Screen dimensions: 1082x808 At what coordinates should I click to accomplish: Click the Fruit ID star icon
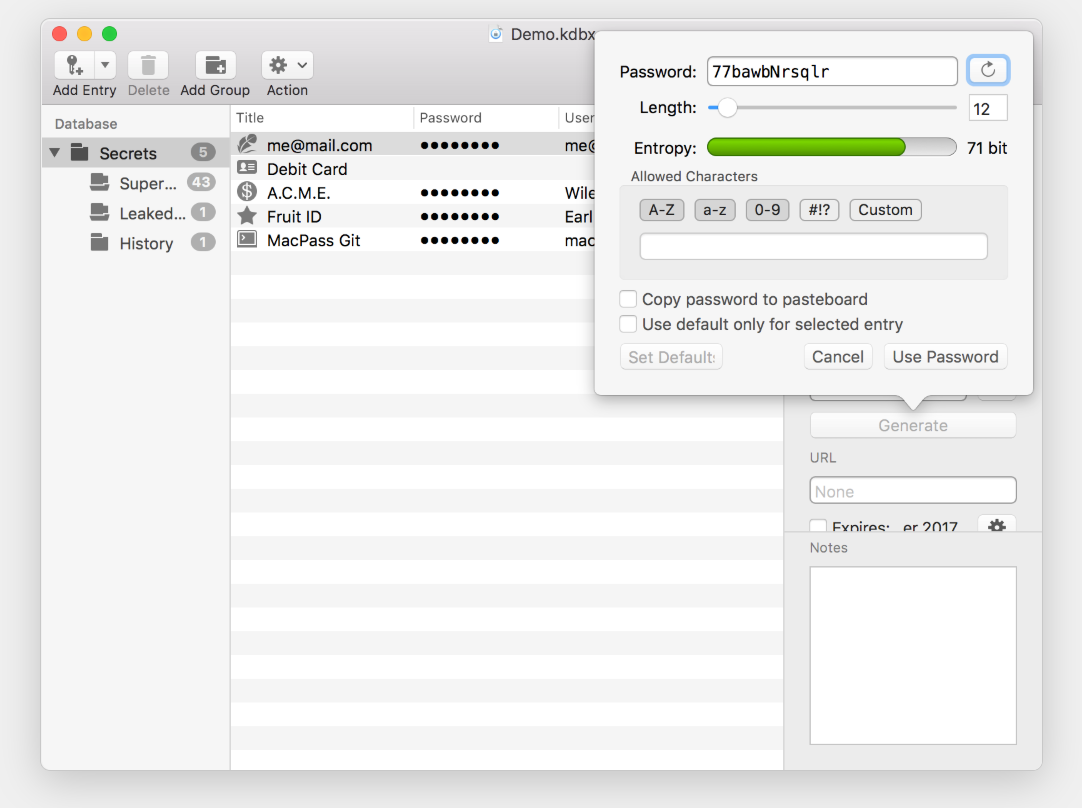pyautogui.click(x=247, y=216)
